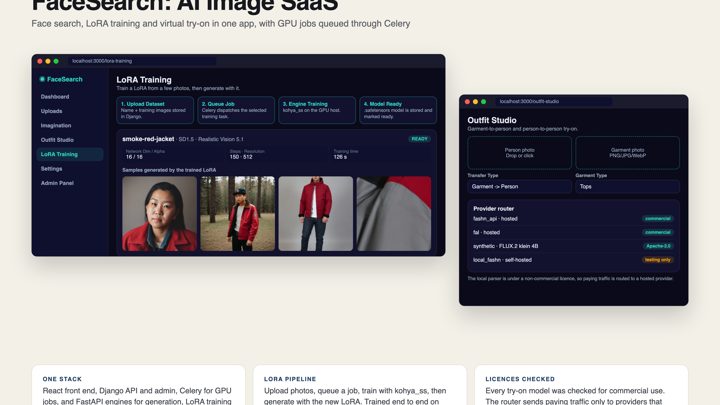The height and width of the screenshot is (405, 720).
Task: Click the Person photo drop zone
Action: click(x=519, y=153)
